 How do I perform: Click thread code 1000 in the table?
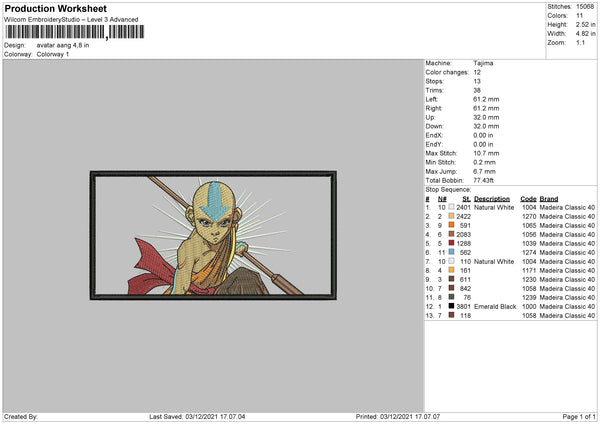tap(529, 307)
